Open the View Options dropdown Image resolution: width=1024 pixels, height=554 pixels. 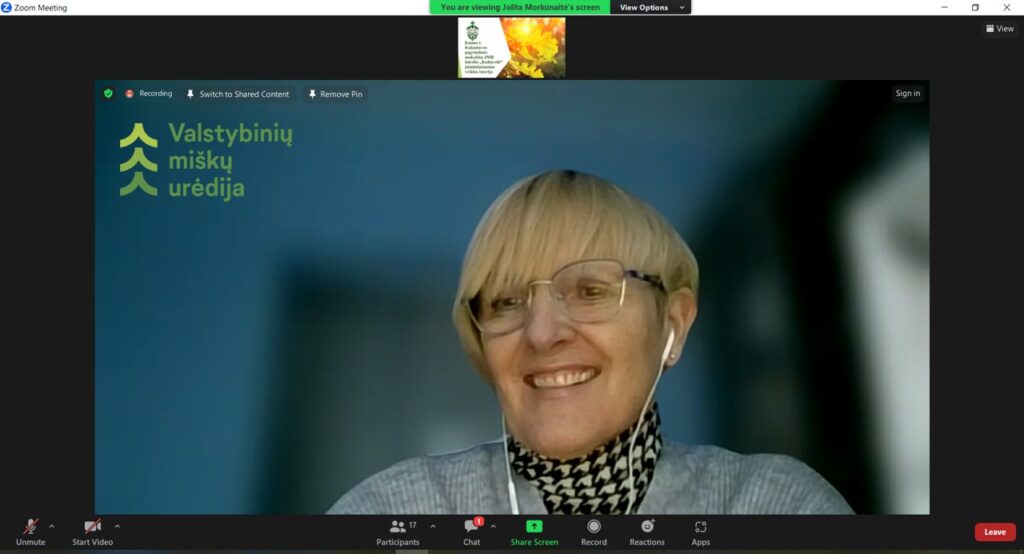point(652,7)
